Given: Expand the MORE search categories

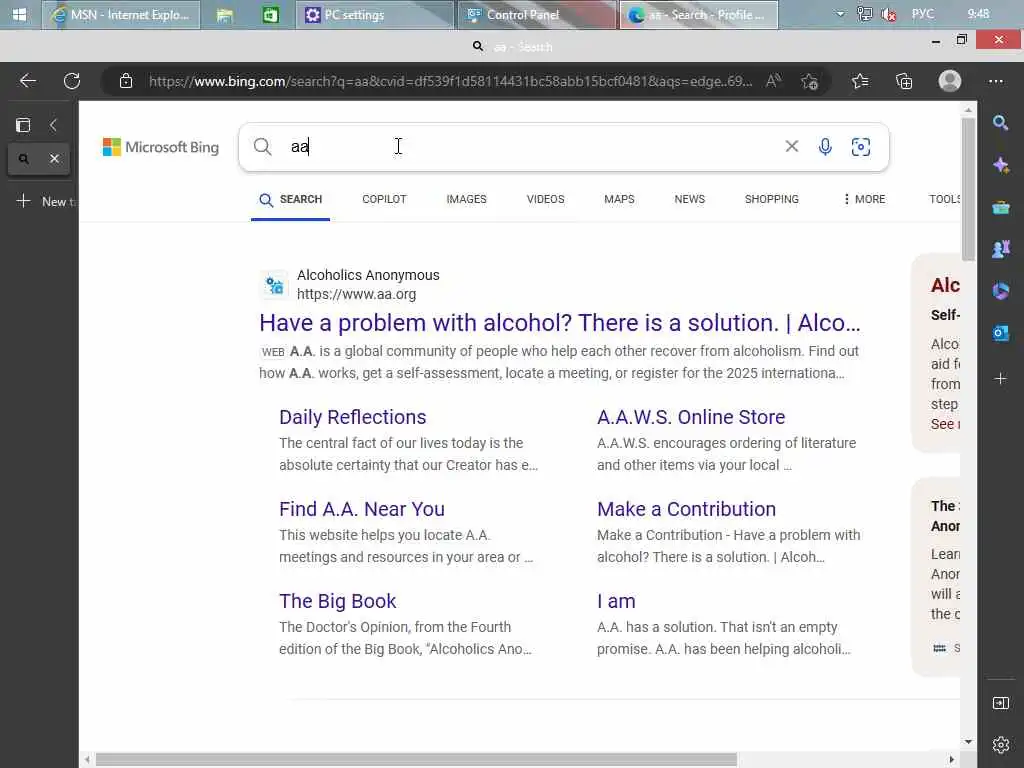Looking at the screenshot, I should point(864,200).
